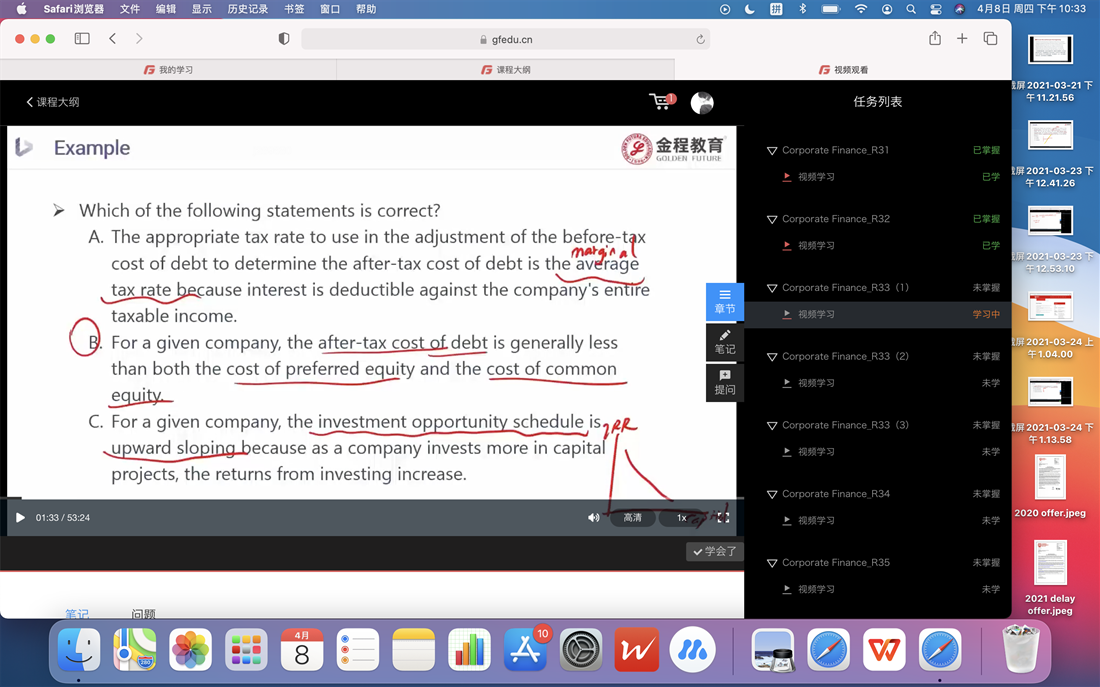Open the 书签 menu
1100x687 pixels.
(x=295, y=9)
